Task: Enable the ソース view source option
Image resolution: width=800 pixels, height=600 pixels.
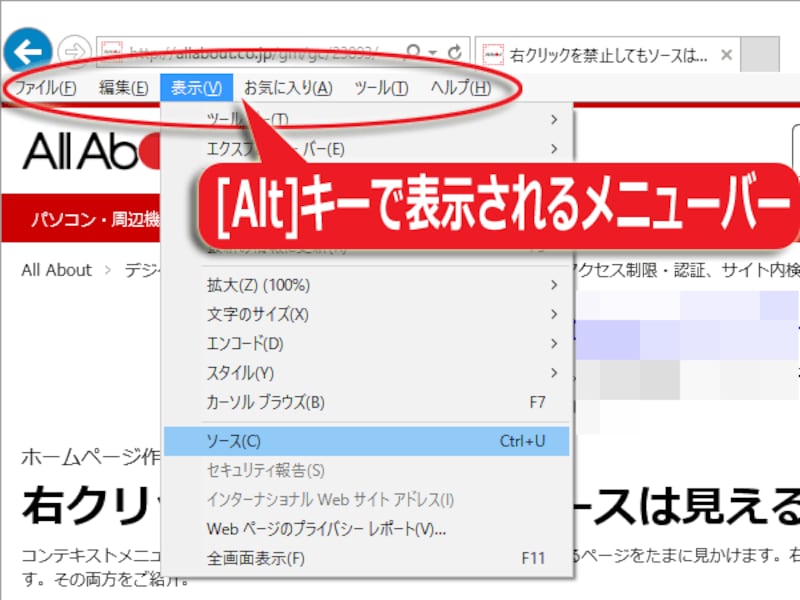Action: tap(230, 441)
